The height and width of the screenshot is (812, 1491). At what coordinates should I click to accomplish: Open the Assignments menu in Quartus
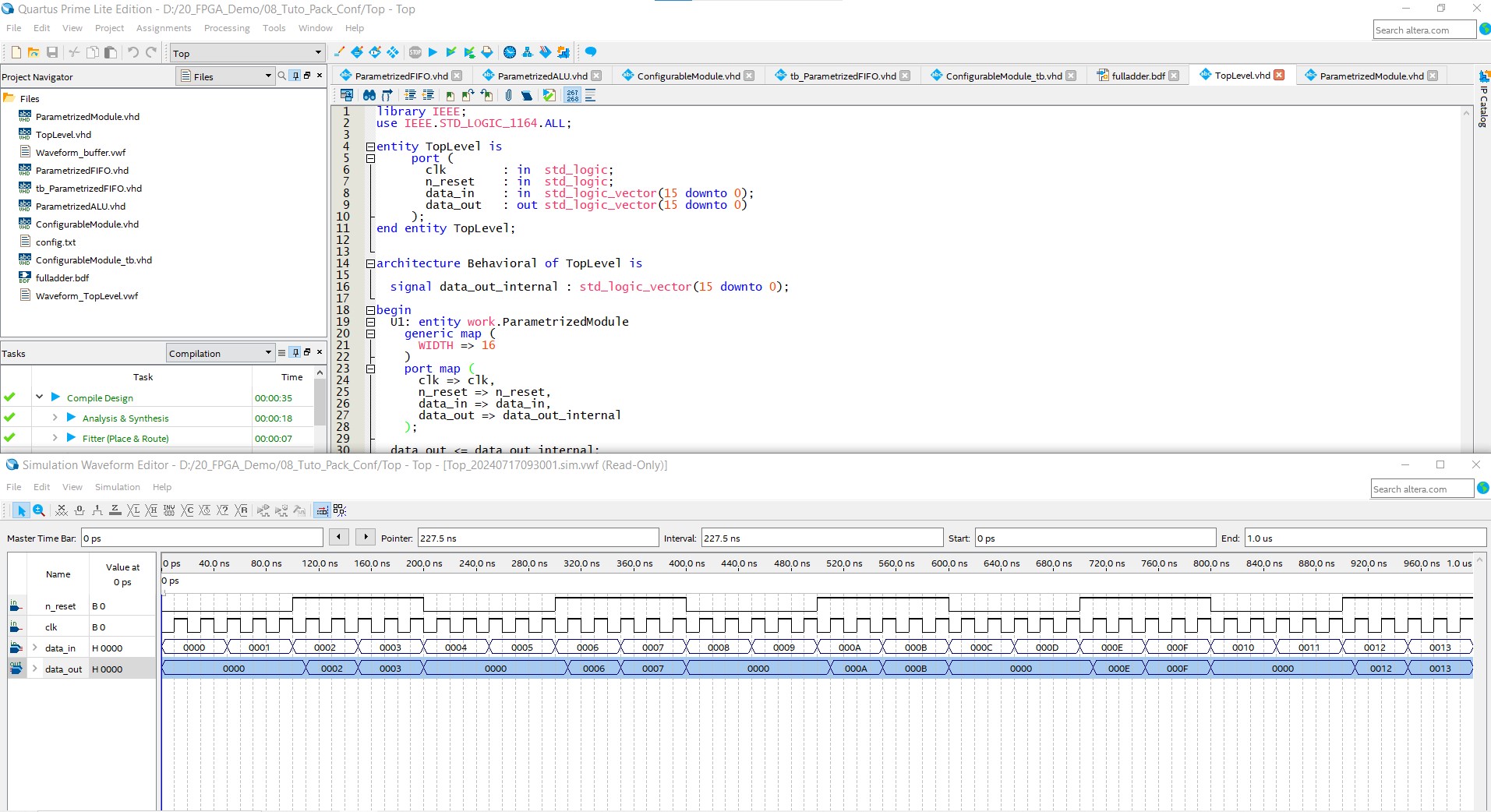(x=164, y=28)
